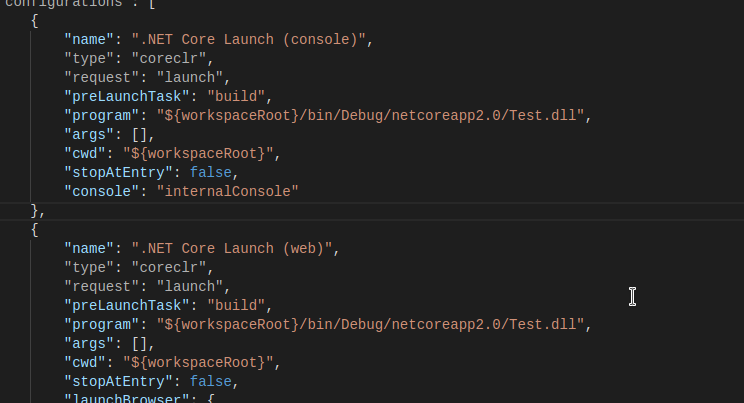The image size is (744, 403).
Task: Click the opening brace of the web configuration
Action: 35,229
